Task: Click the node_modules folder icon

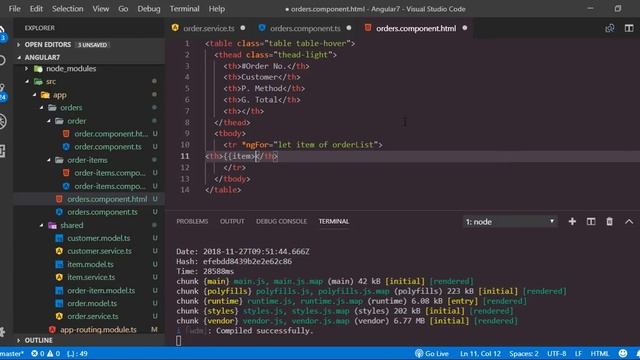Action: 38,69
